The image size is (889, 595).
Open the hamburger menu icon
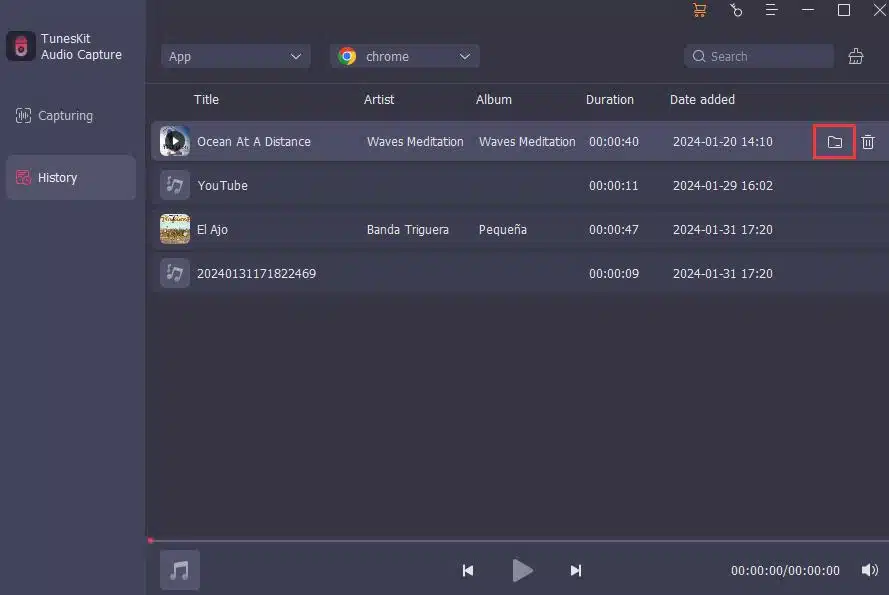tap(771, 10)
